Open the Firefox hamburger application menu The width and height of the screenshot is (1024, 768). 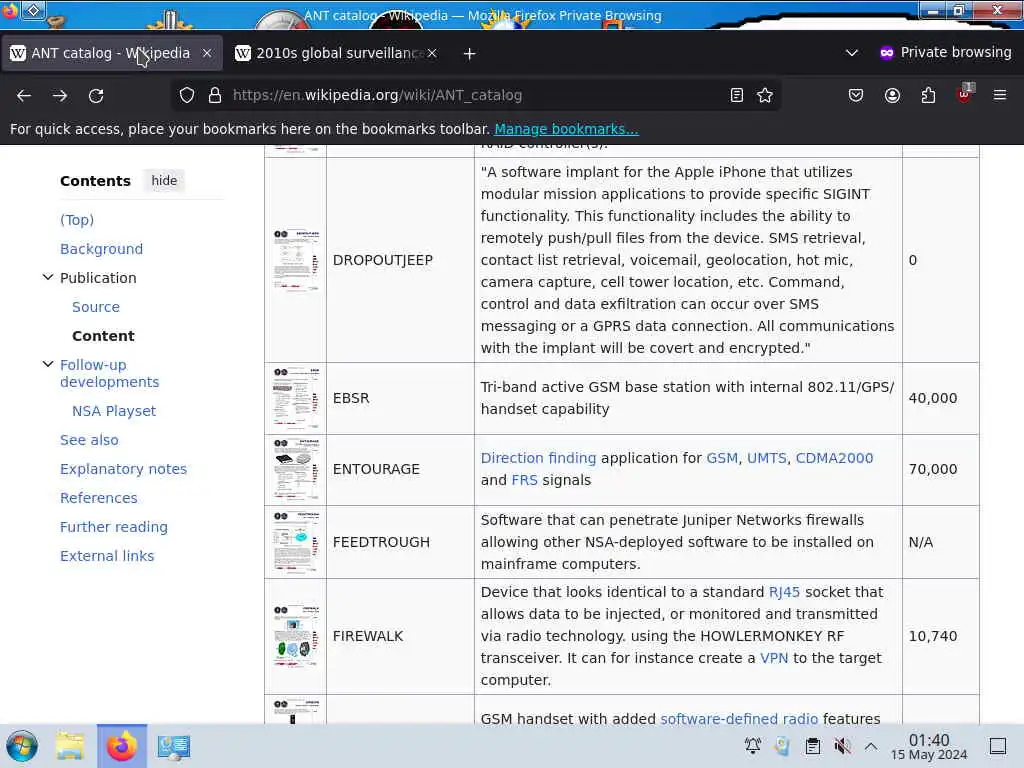point(1000,95)
